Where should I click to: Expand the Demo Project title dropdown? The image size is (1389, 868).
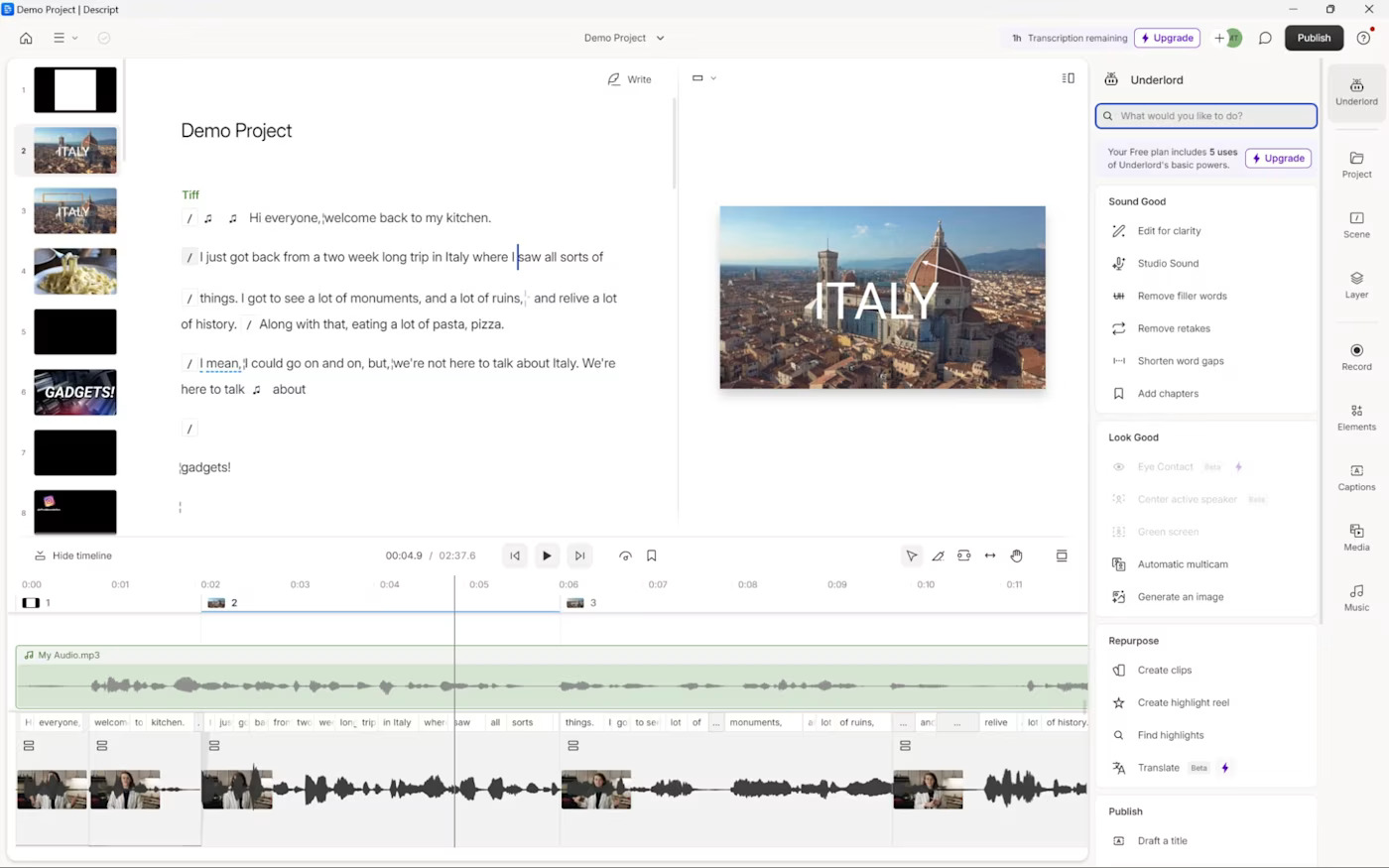(624, 38)
